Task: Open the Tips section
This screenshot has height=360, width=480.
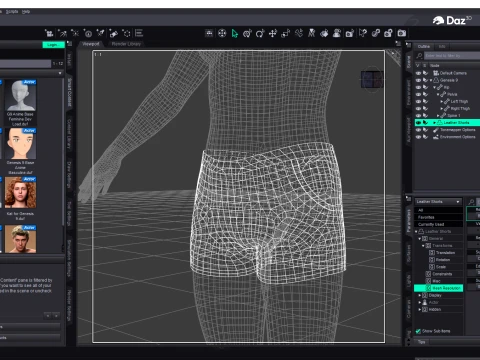Action: (x=421, y=342)
